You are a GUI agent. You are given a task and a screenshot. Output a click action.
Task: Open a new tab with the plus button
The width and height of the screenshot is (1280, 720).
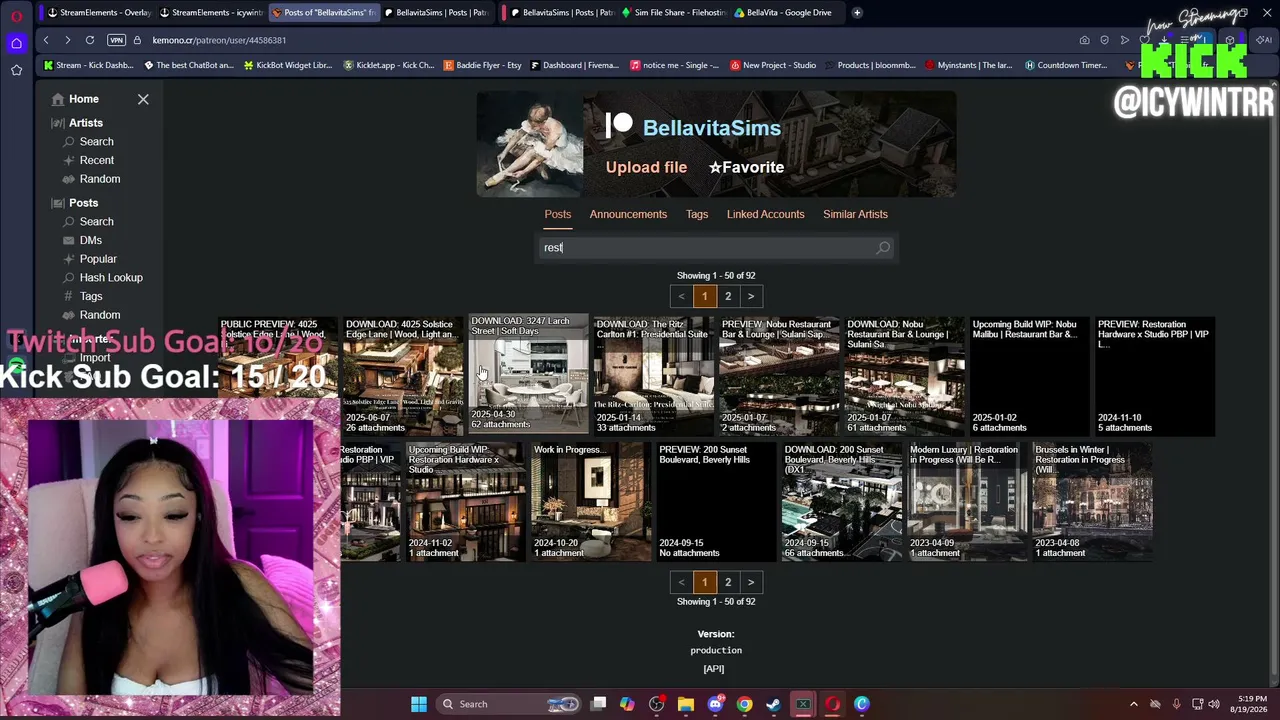click(858, 12)
